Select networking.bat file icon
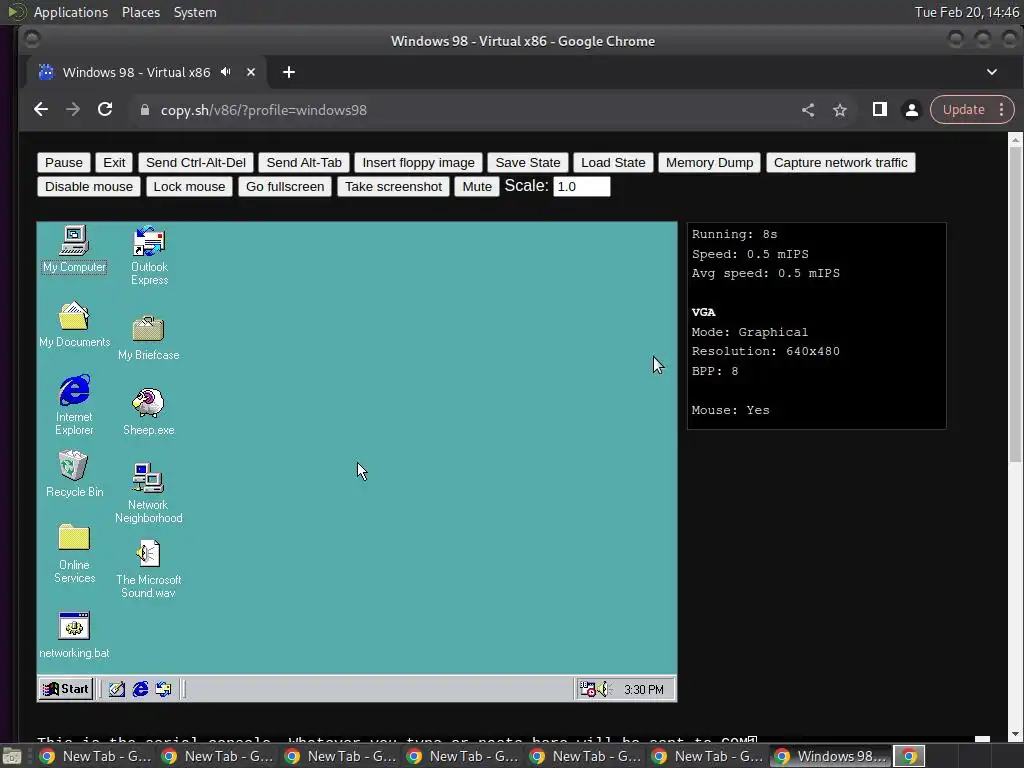 tap(74, 635)
